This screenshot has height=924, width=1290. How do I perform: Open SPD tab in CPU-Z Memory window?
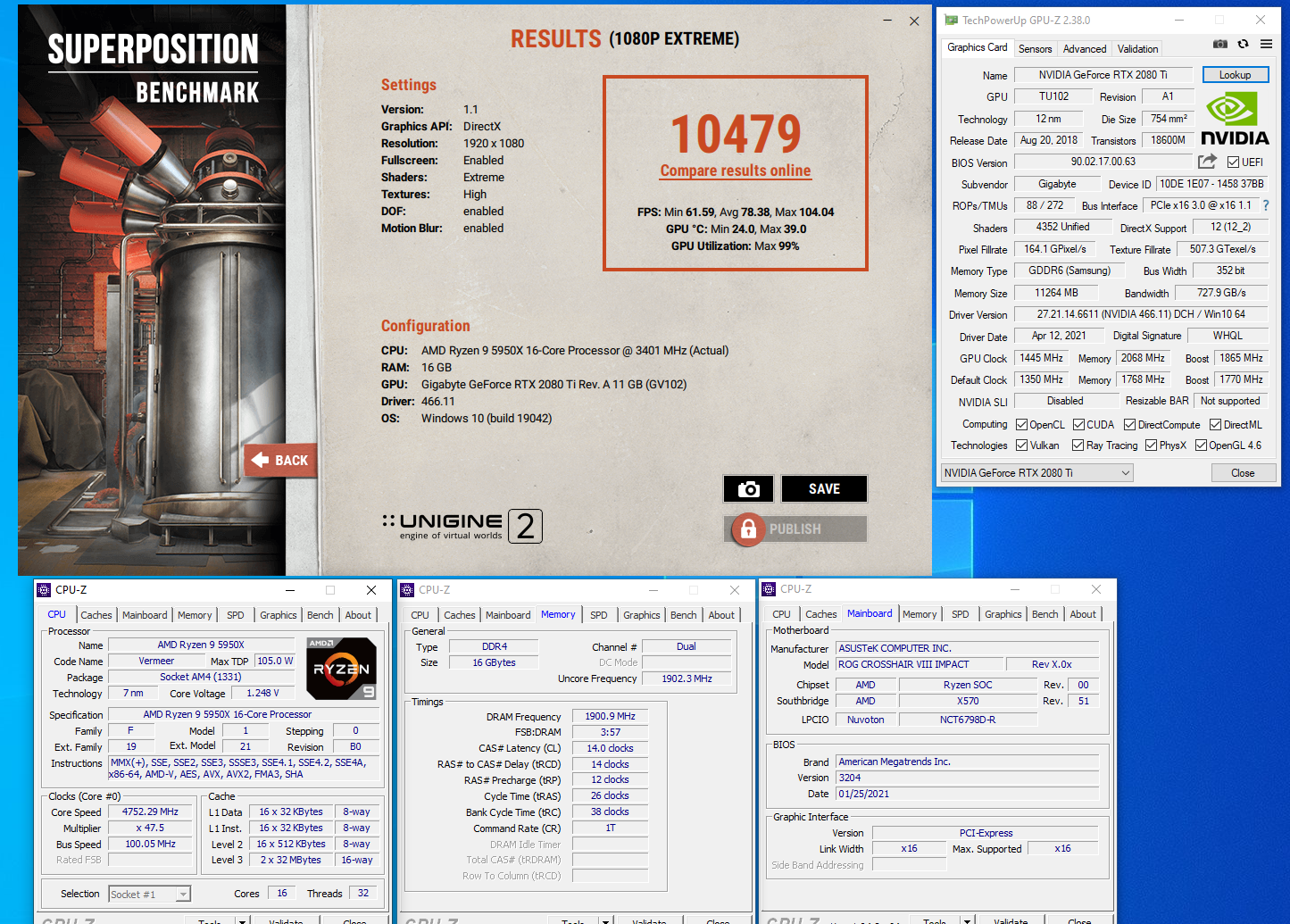(599, 615)
